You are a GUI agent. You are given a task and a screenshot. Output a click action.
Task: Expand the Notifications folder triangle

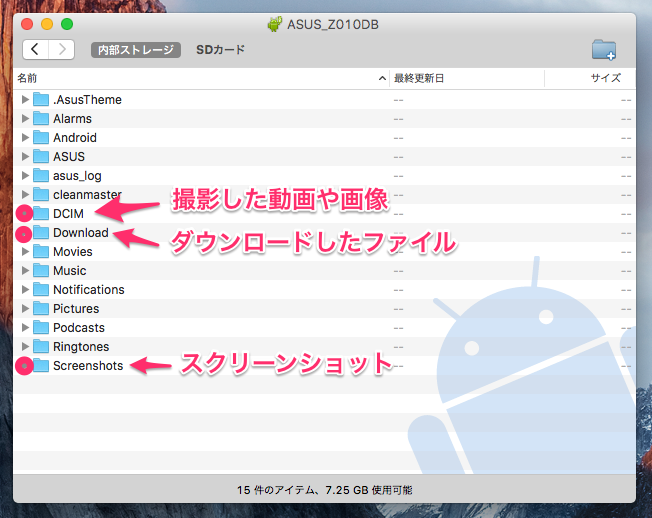tap(25, 289)
